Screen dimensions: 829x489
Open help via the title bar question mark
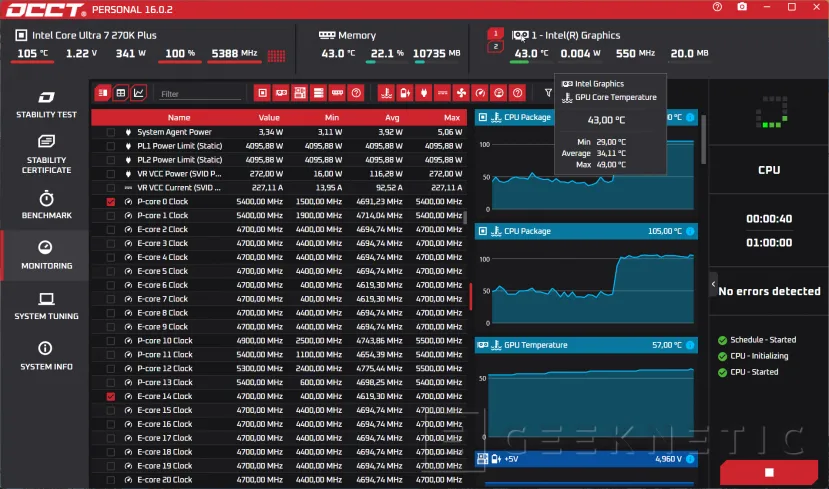(x=717, y=8)
